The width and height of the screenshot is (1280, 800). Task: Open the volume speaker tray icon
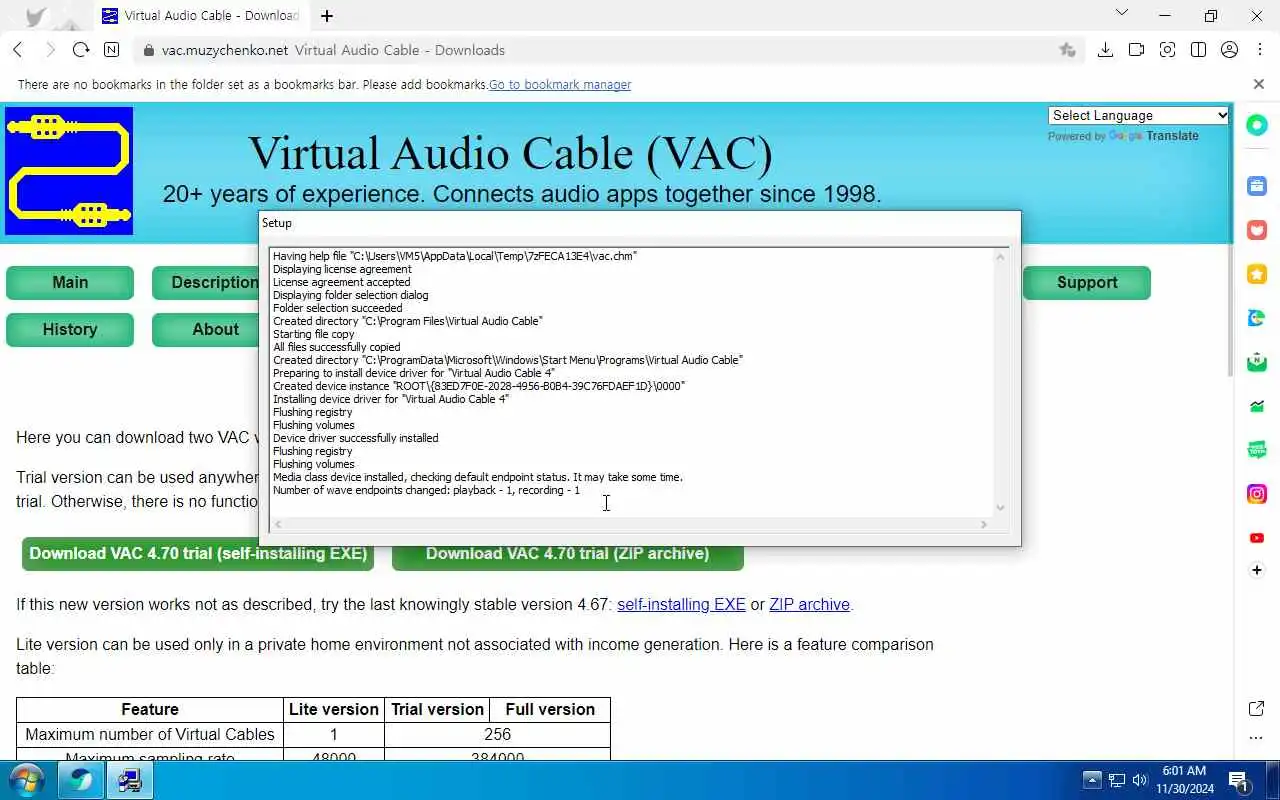click(x=1140, y=780)
